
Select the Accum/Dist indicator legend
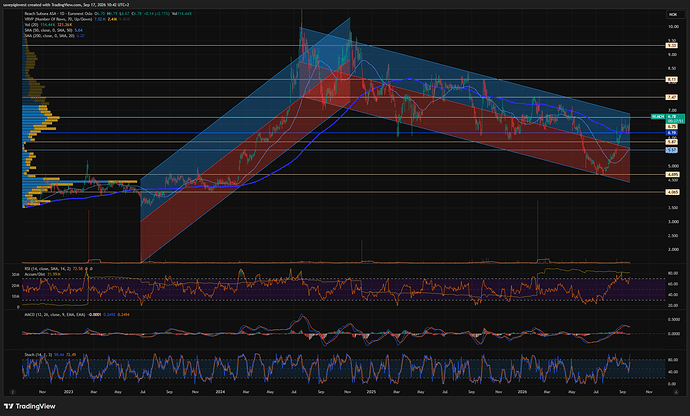pos(35,274)
